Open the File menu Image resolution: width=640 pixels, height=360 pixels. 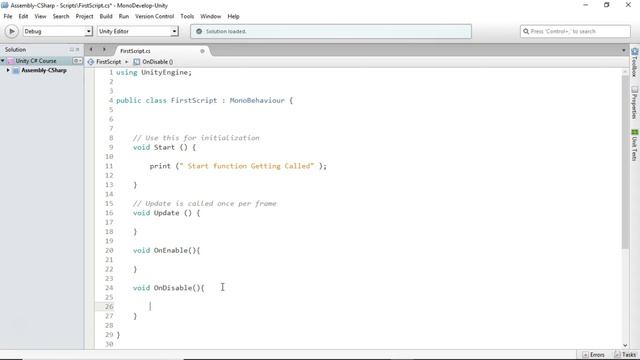[x=8, y=16]
